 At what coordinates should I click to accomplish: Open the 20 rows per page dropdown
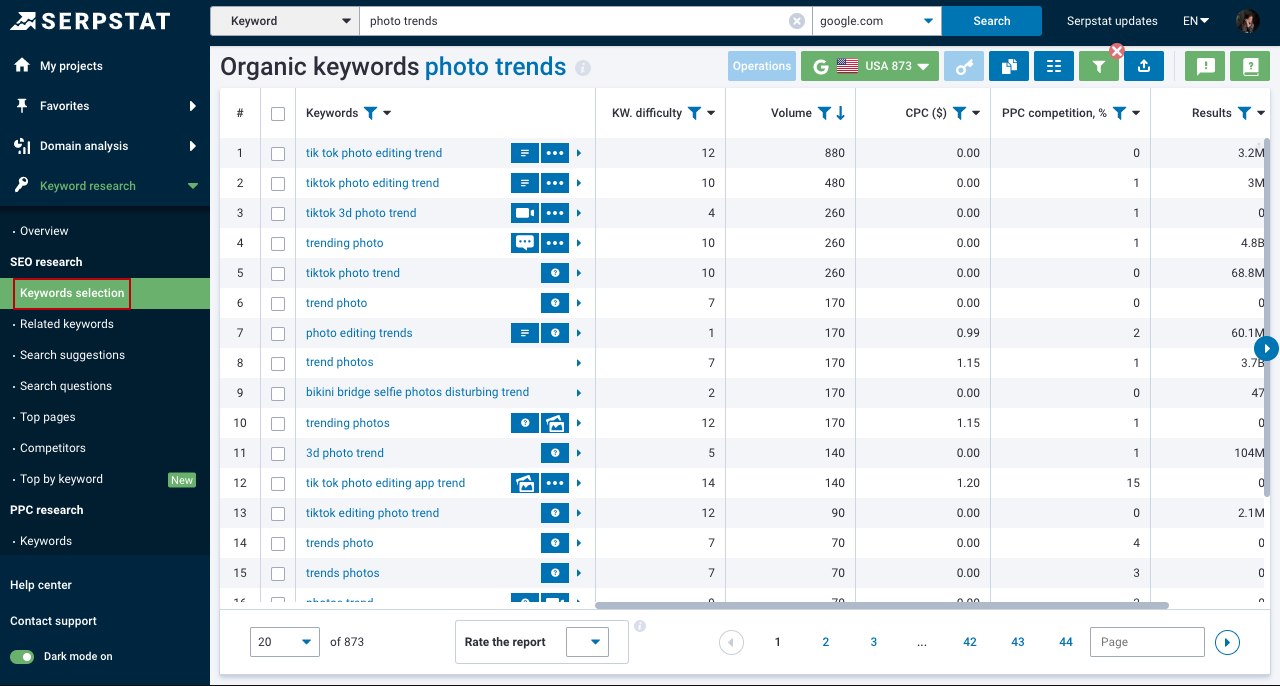(285, 642)
